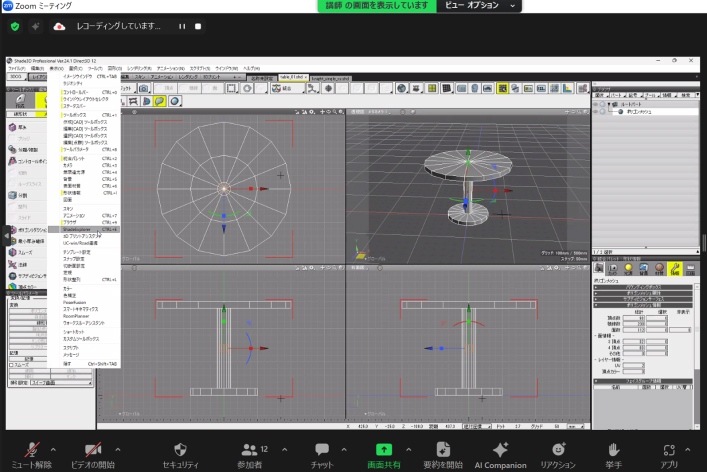The image size is (707, 472).
Task: Expand participants options arrow beside 参加者
Action: tap(285, 449)
